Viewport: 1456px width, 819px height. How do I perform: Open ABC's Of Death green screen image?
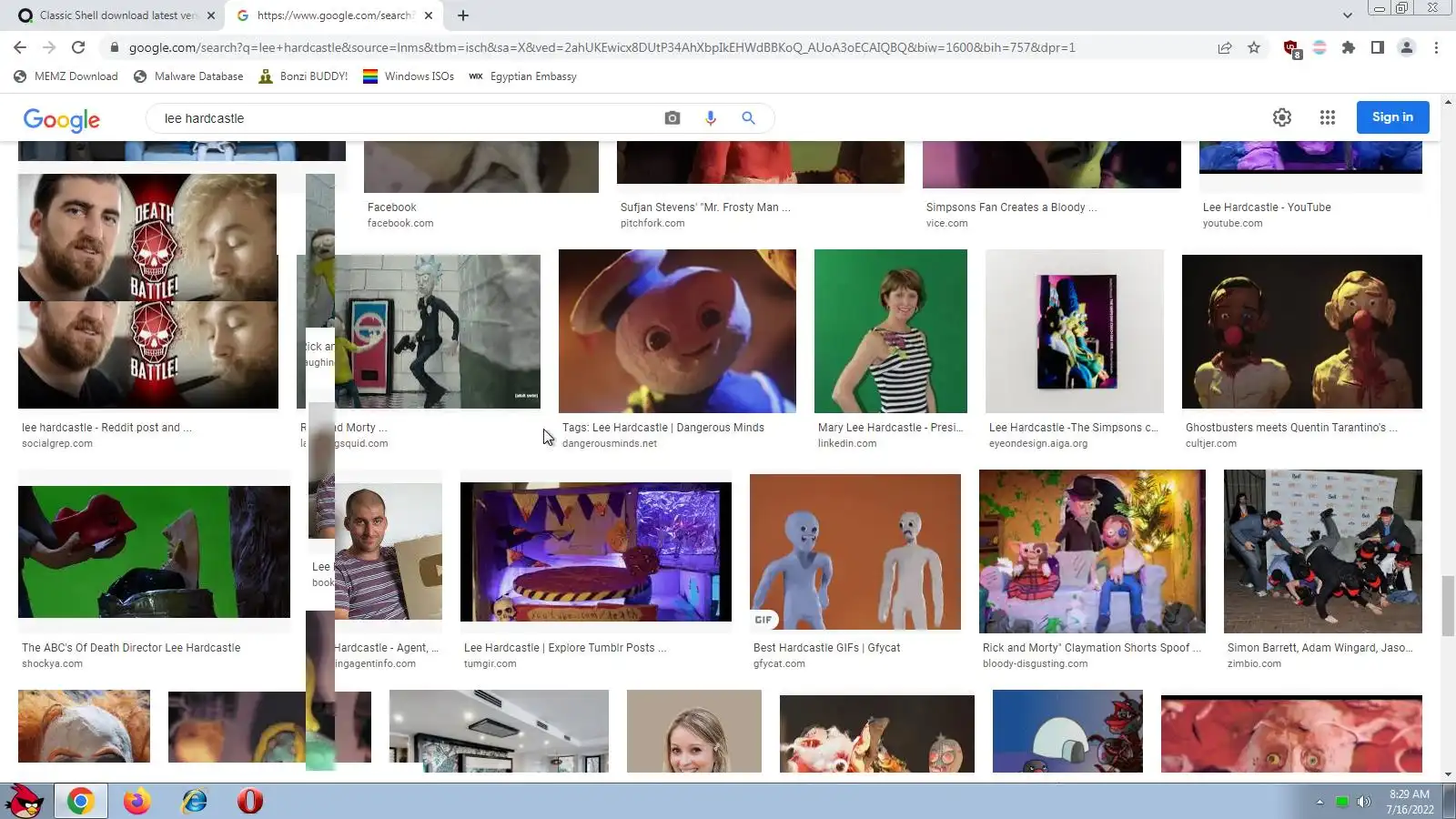pyautogui.click(x=154, y=552)
